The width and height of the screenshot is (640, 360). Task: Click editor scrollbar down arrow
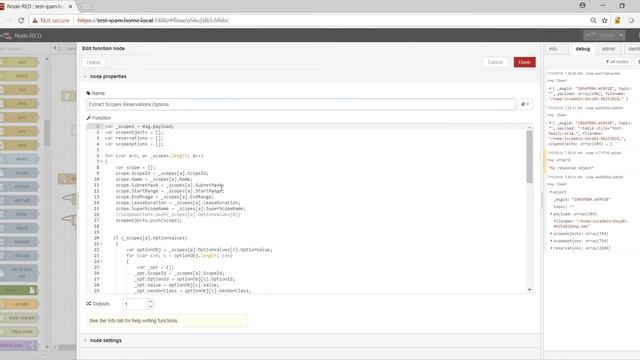tap(529, 290)
